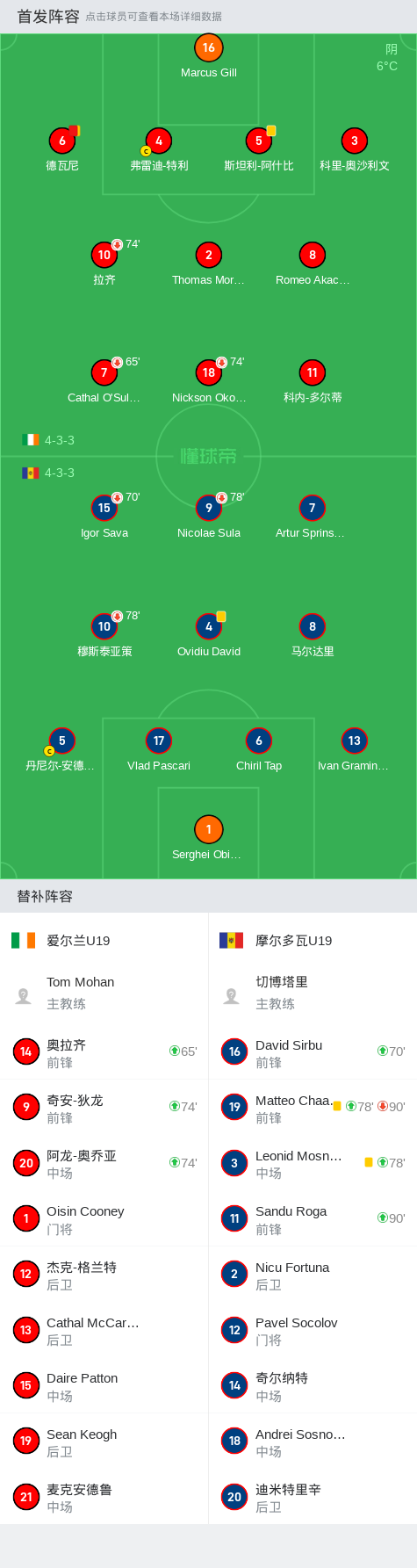
Task: Open Moldova 4-3-3 formation flag label
Action: click(x=48, y=473)
